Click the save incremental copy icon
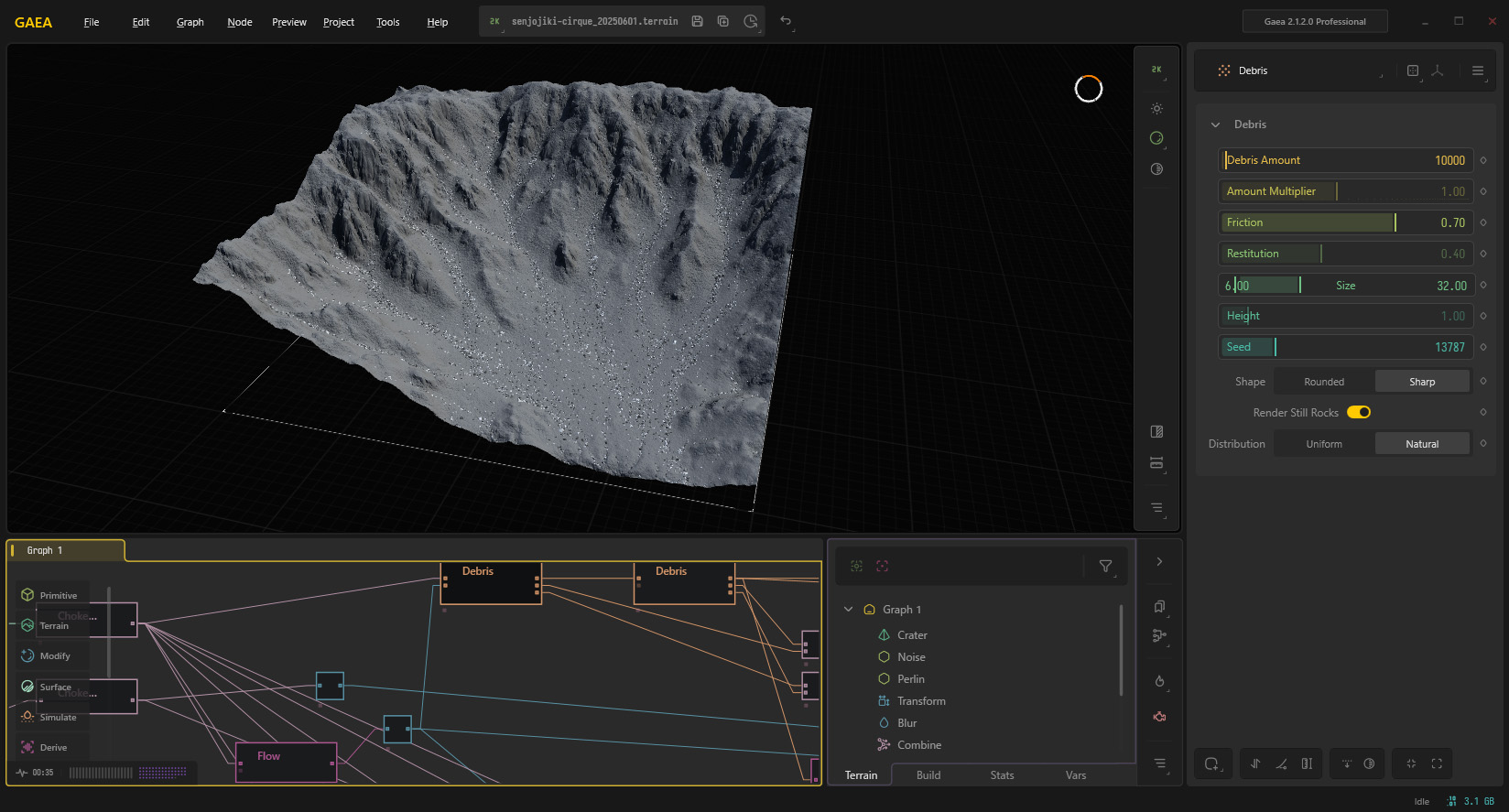The width and height of the screenshot is (1509, 812). [723, 21]
